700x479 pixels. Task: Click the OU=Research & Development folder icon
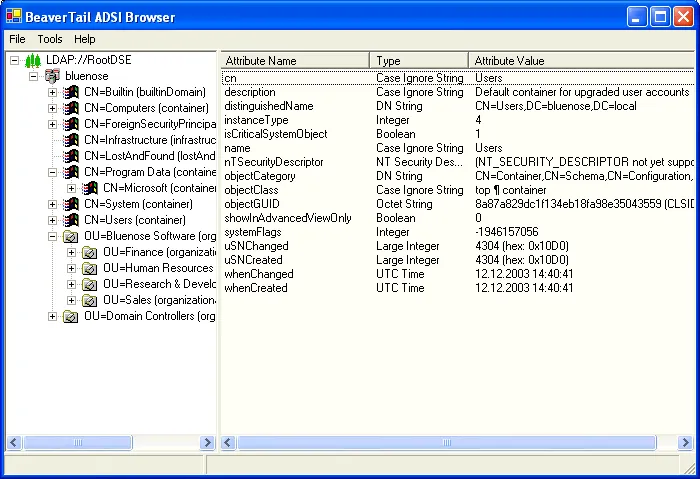90,284
